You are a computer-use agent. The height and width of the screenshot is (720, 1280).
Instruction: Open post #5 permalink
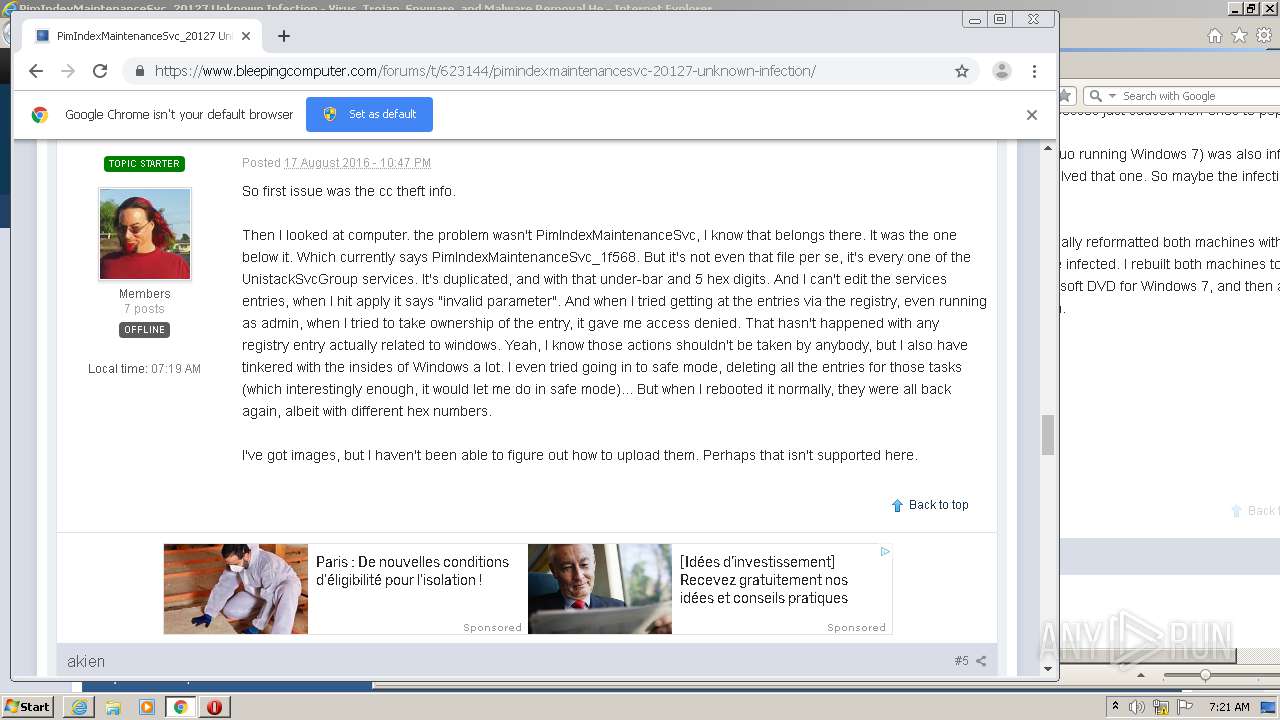click(961, 661)
